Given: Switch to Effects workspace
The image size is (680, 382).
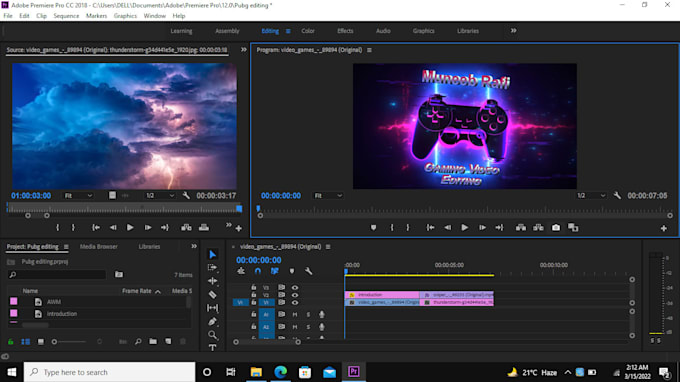Looking at the screenshot, I should coord(345,31).
